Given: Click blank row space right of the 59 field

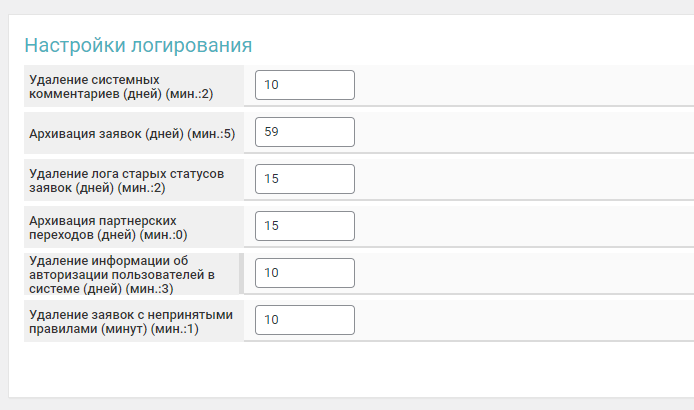Looking at the screenshot, I should pyautogui.click(x=520, y=132).
